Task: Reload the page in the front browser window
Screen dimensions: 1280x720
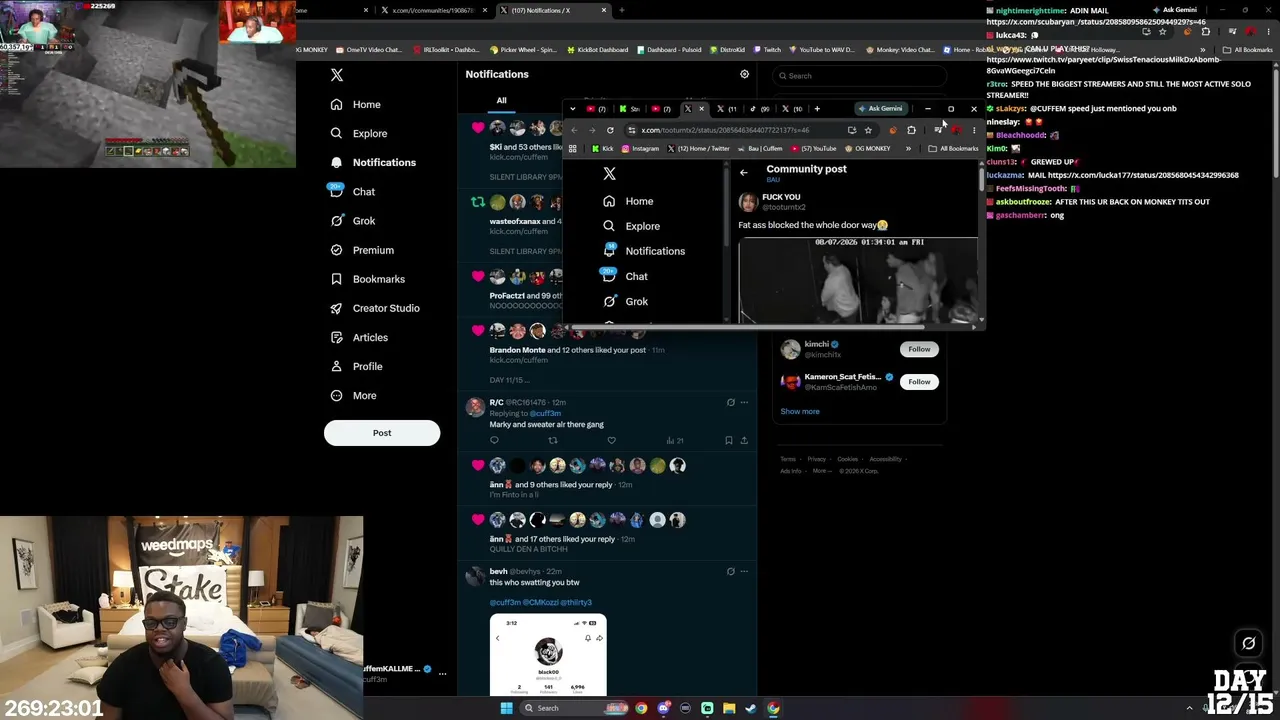Action: pyautogui.click(x=610, y=130)
